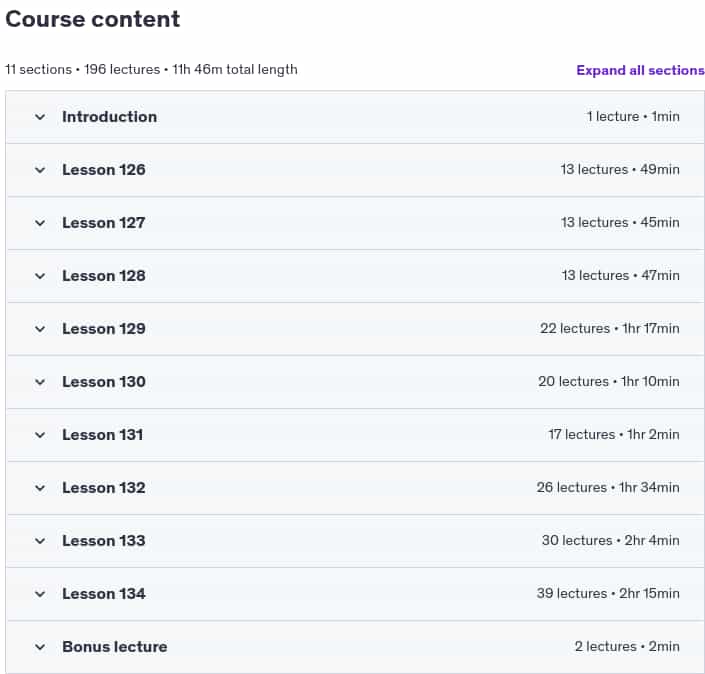Select the Lesson 126 title
705x674 pixels.
pyautogui.click(x=103, y=170)
